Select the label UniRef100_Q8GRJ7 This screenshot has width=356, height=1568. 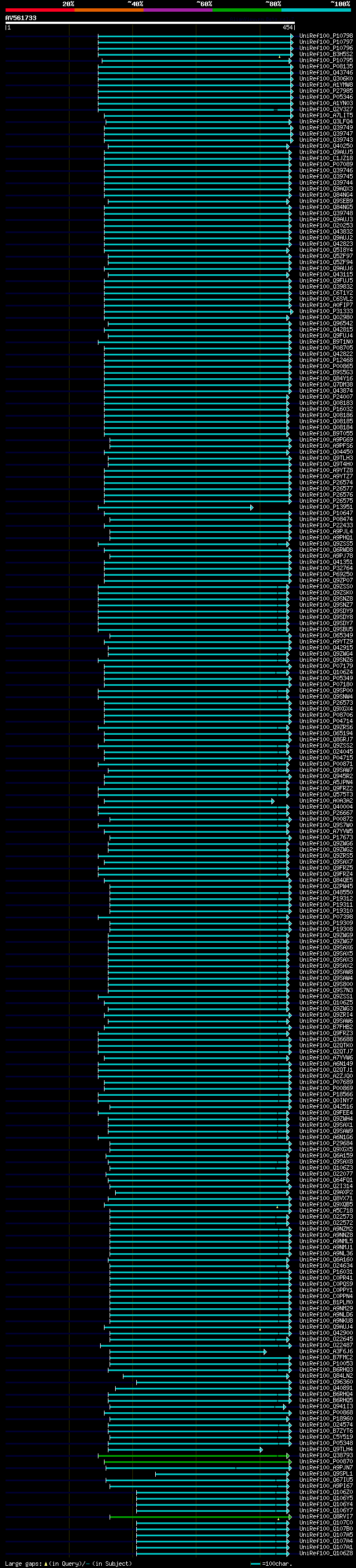(326, 740)
